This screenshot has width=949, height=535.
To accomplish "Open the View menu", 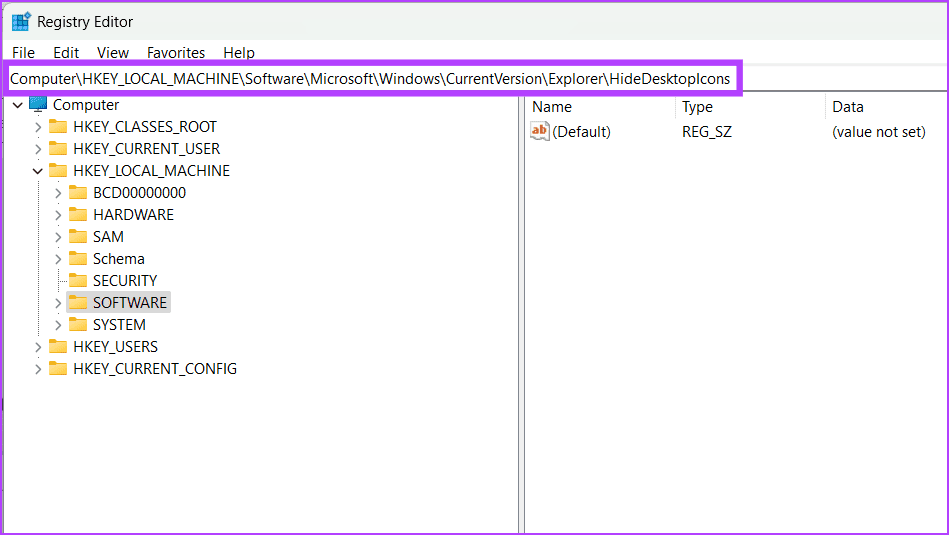I will point(113,53).
